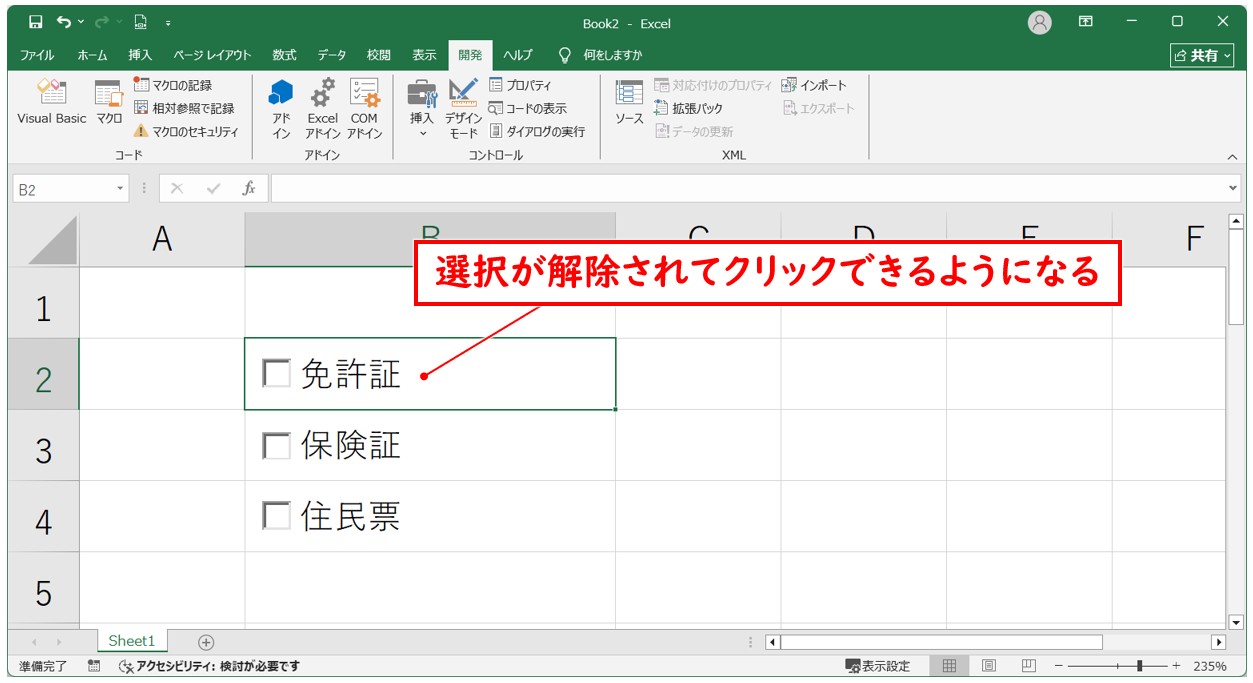Open 表示設定 display settings
Screen dimensions: 1253x683
877,666
